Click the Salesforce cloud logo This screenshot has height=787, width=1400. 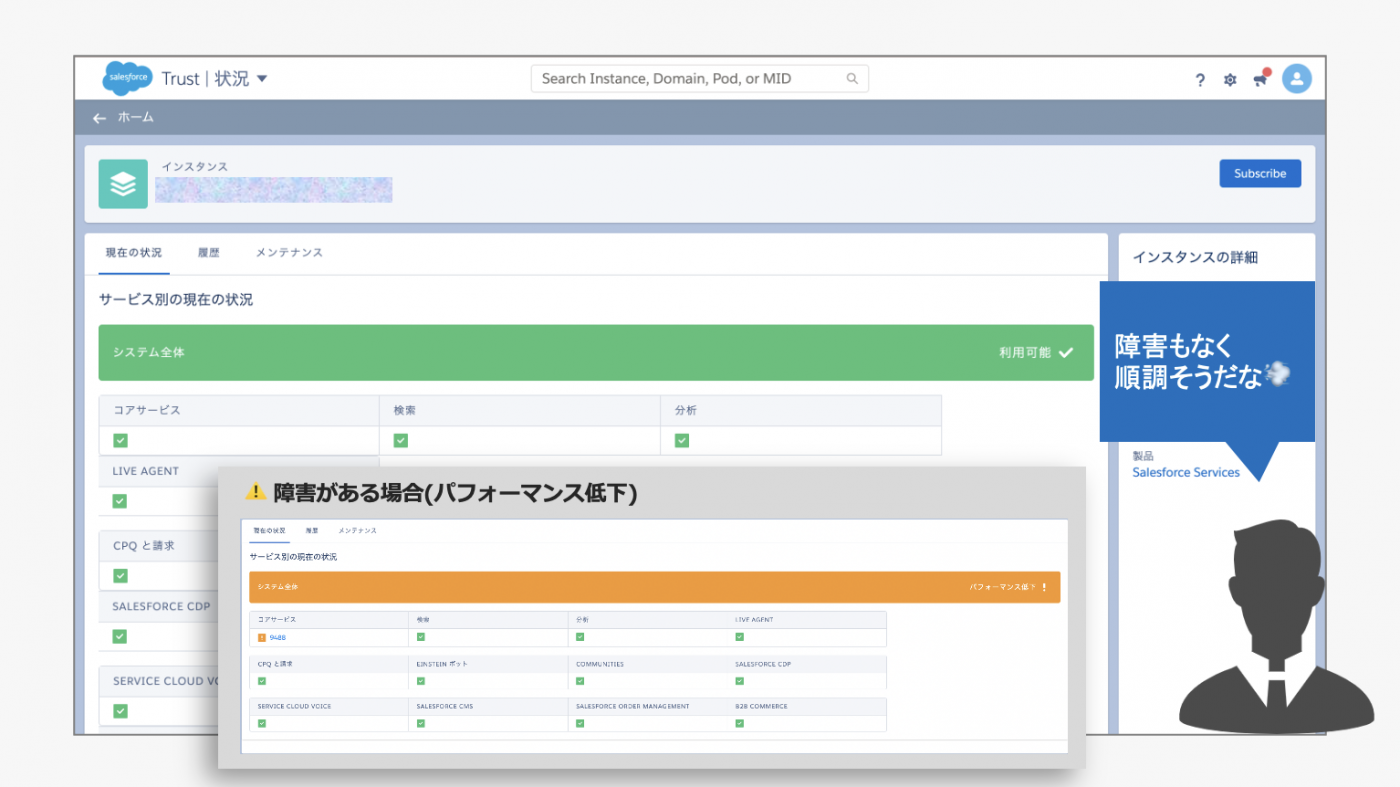click(x=127, y=78)
